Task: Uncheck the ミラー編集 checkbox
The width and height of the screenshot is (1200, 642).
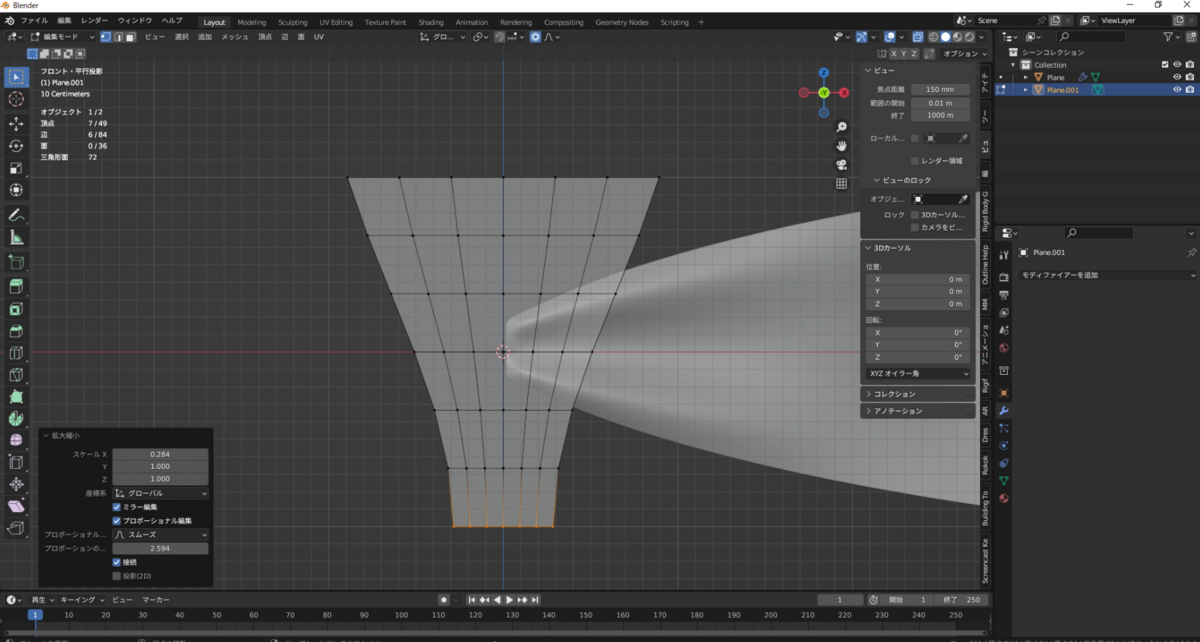Action: (x=117, y=507)
